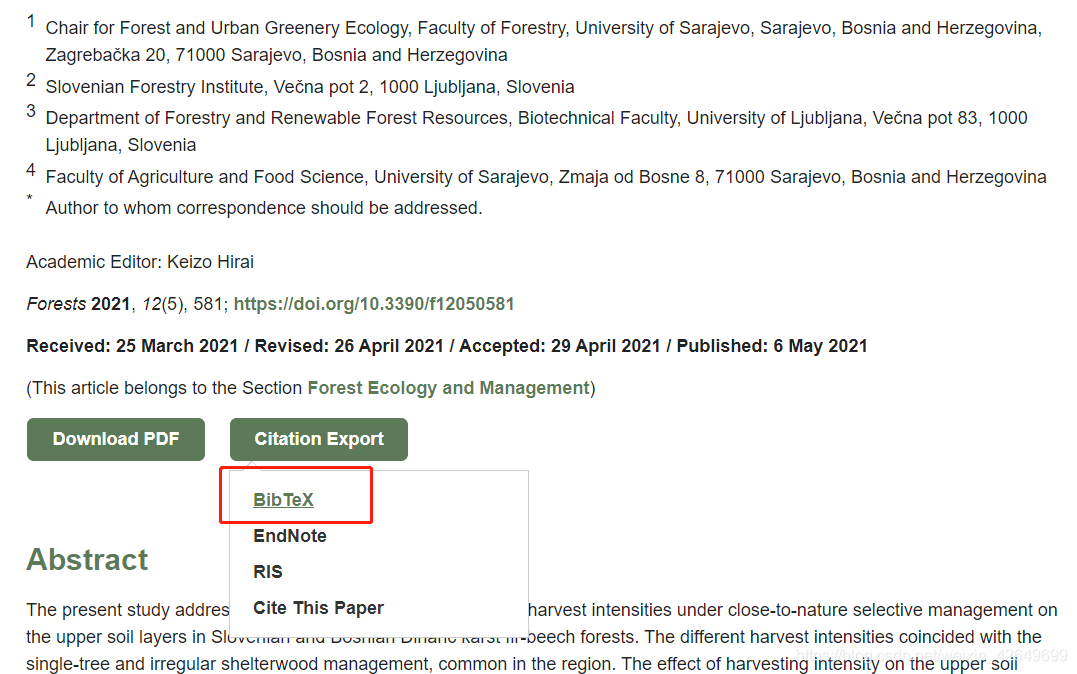Choose Cite This Paper option
The image size is (1077, 674).
click(318, 608)
